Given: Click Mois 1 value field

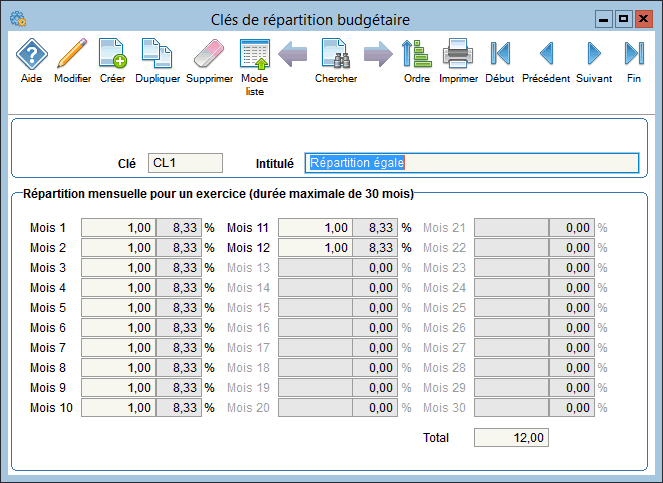Looking at the screenshot, I should click(118, 228).
